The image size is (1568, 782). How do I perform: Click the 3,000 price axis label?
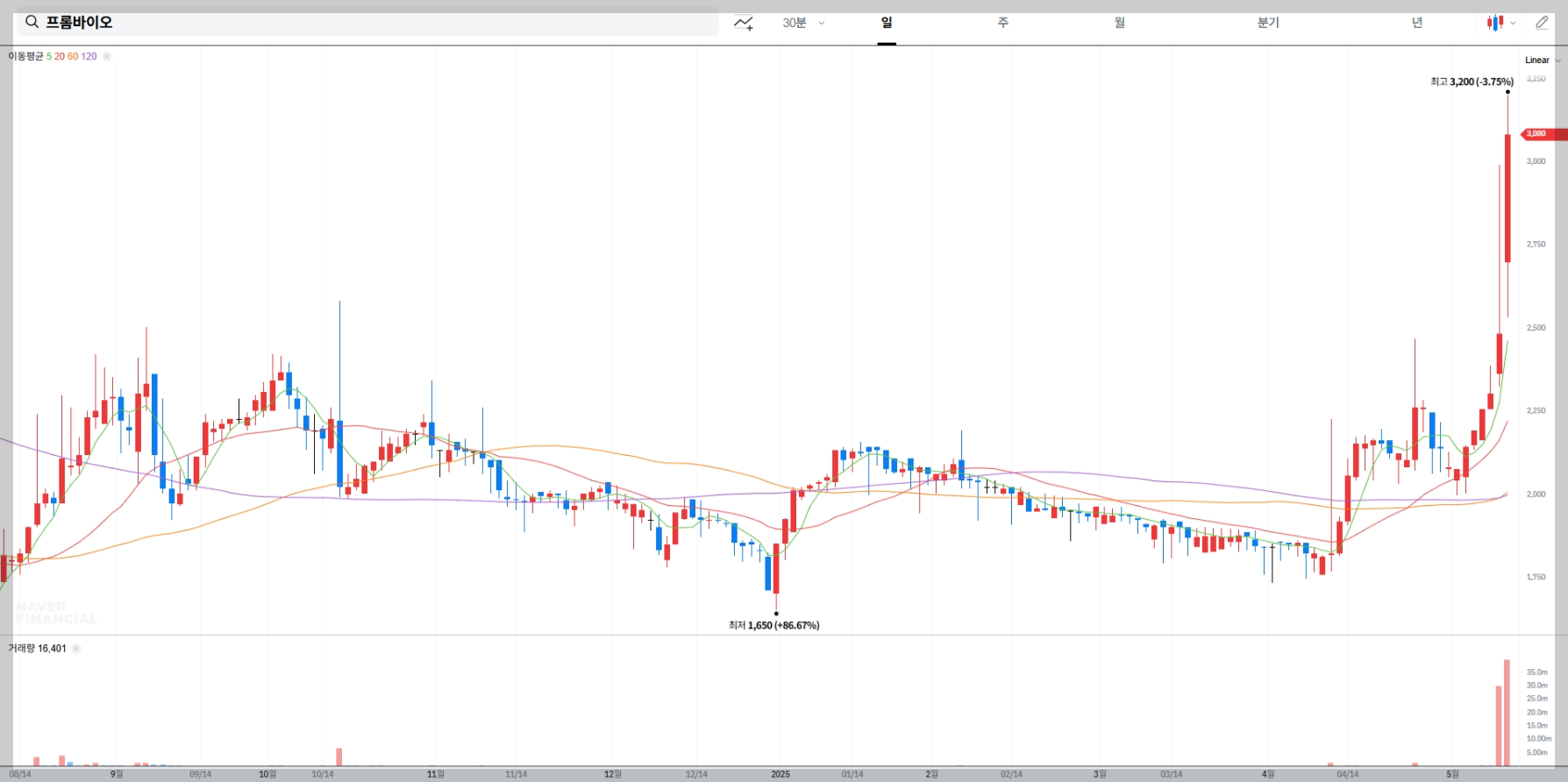tap(1536, 161)
